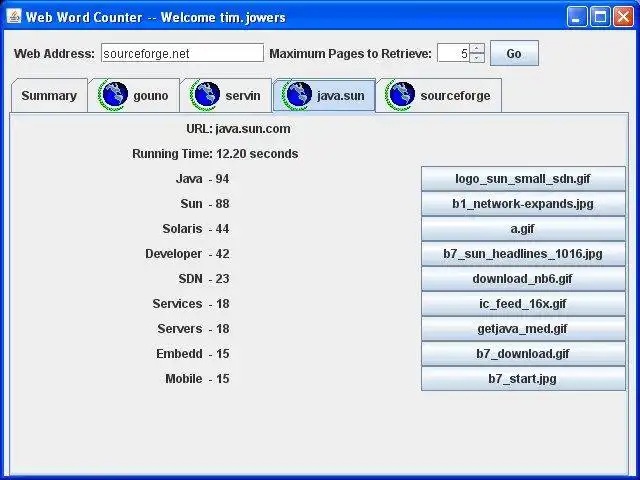The width and height of the screenshot is (640, 480).
Task: Click the Java app icon in title bar
Action: tap(13, 16)
